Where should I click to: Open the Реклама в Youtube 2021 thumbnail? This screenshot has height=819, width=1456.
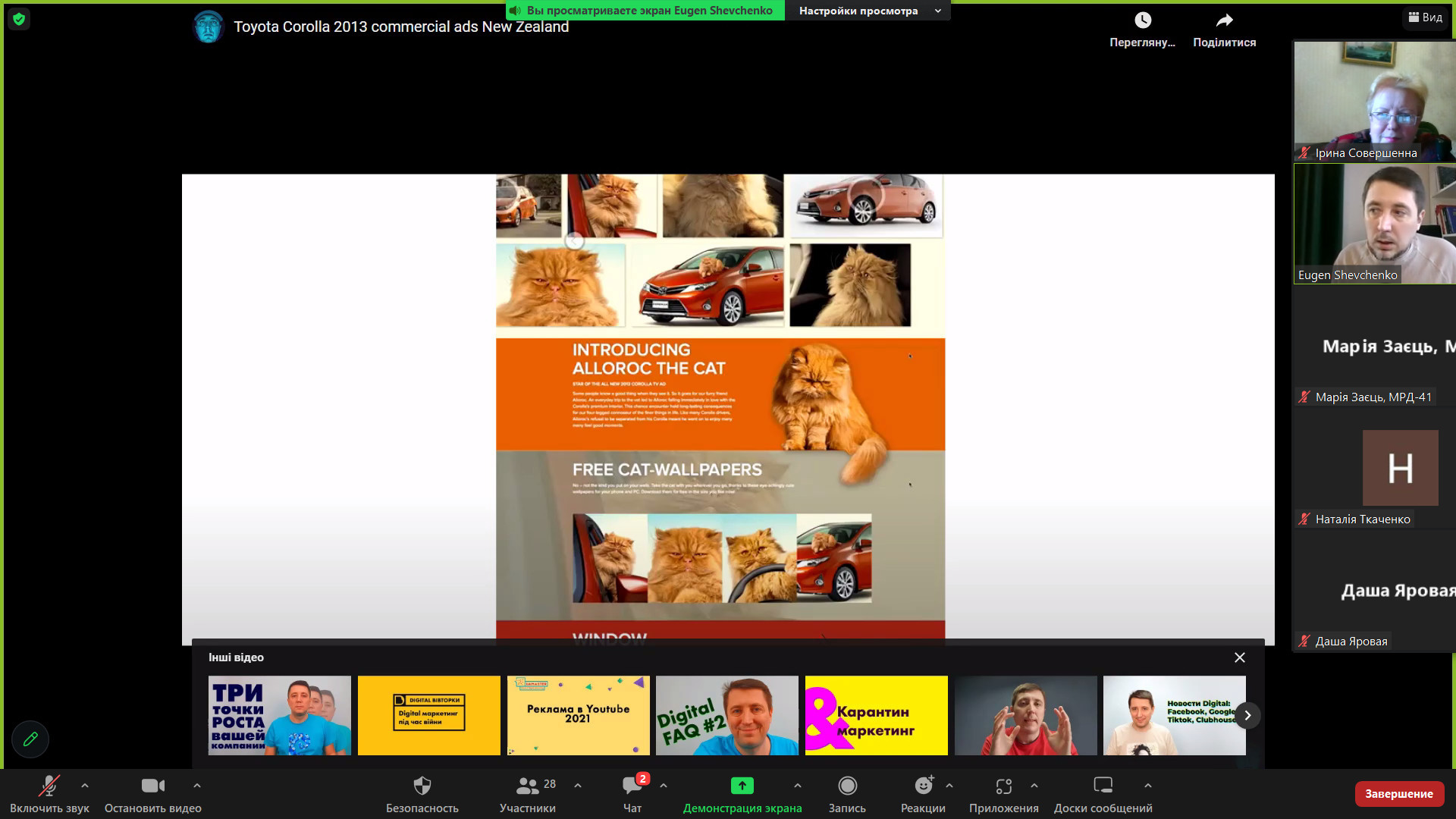(579, 715)
